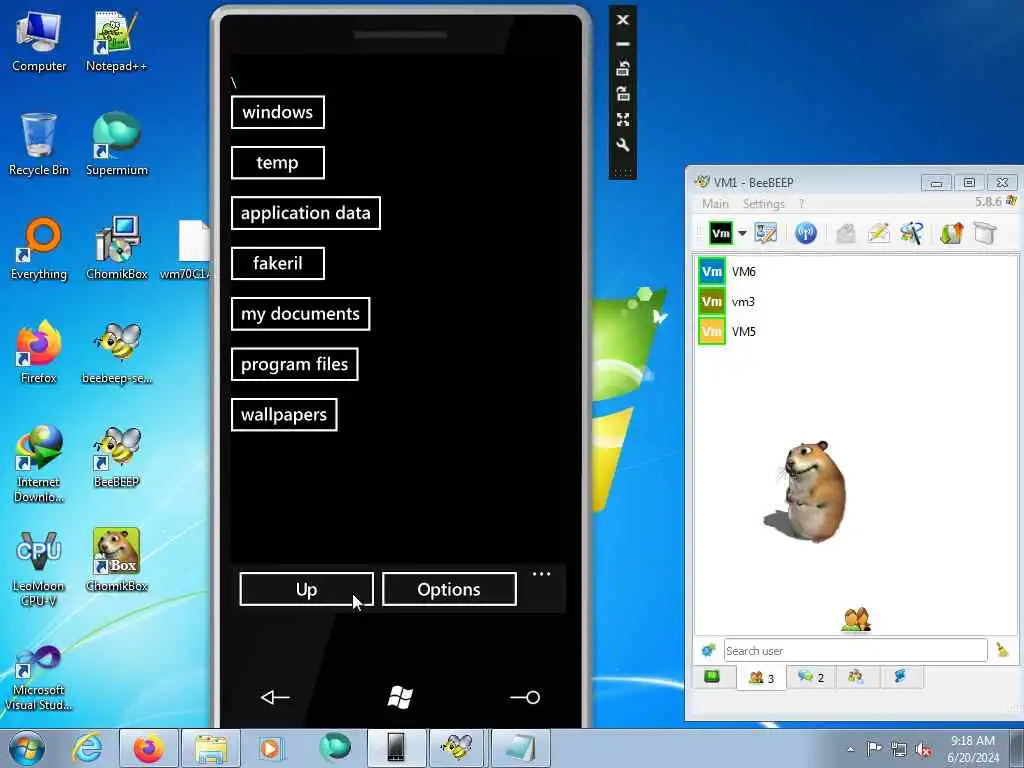Open the temp folder in phone emulator
Image resolution: width=1024 pixels, height=768 pixels.
click(278, 163)
